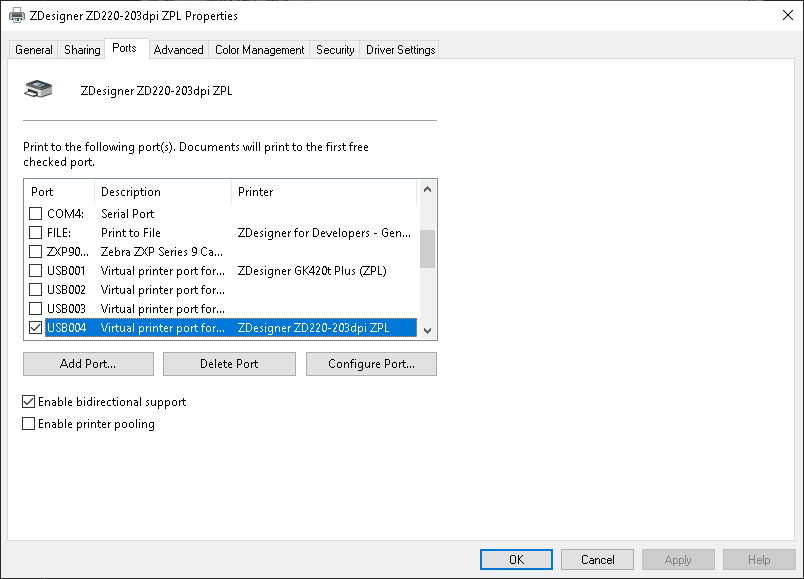Select the Security tab

click(334, 48)
